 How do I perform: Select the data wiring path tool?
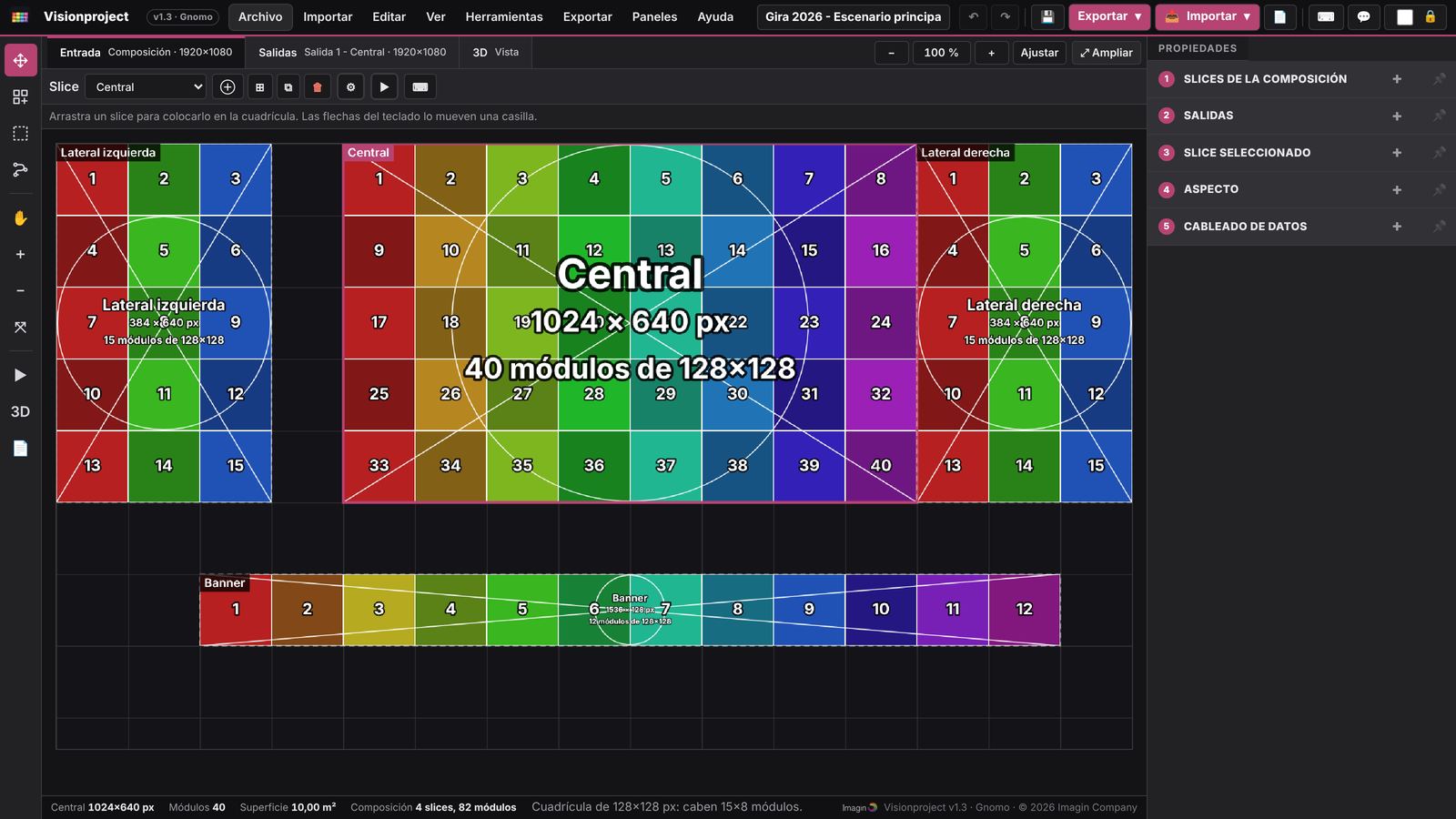[20, 170]
